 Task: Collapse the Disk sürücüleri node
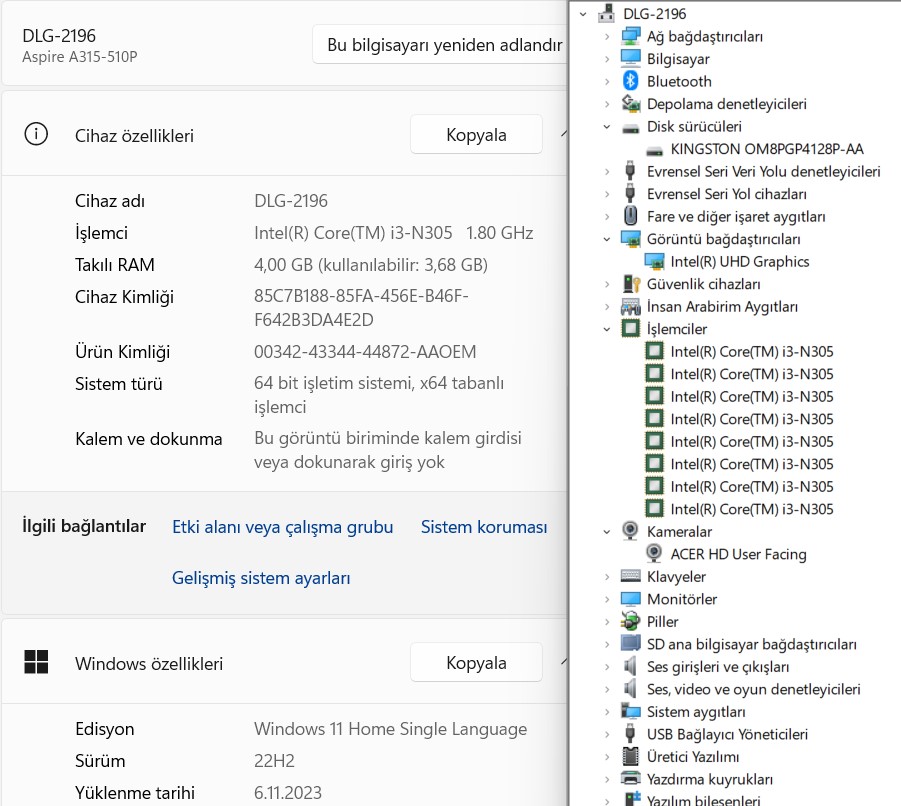[x=607, y=127]
